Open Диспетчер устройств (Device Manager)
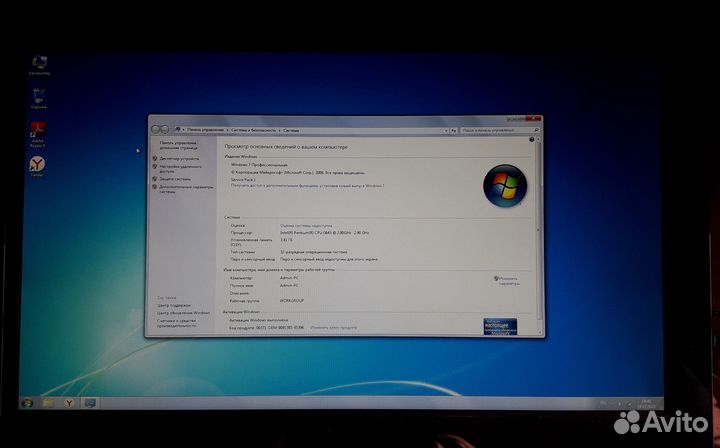 (180, 158)
